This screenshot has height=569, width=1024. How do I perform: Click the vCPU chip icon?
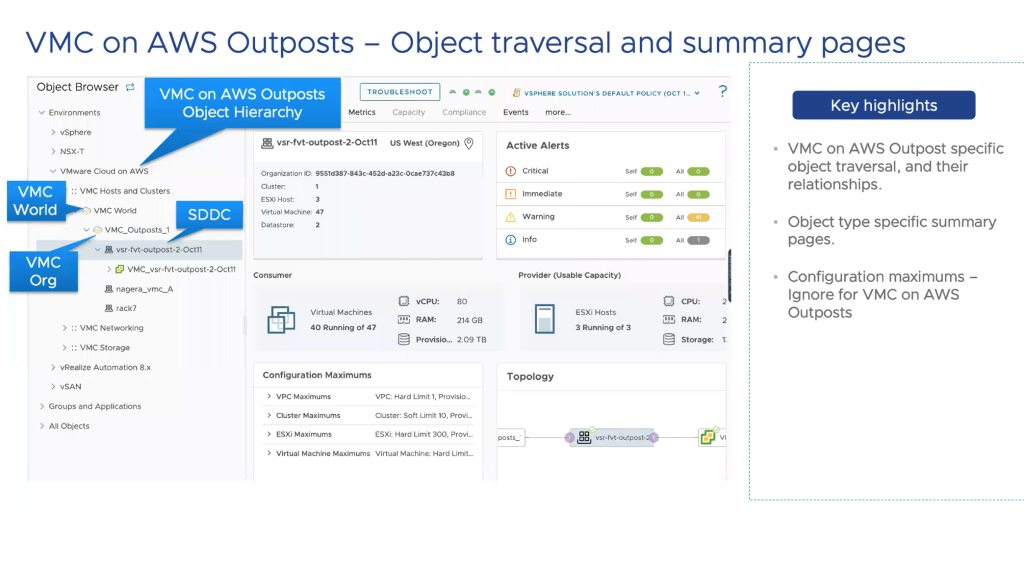[x=404, y=301]
